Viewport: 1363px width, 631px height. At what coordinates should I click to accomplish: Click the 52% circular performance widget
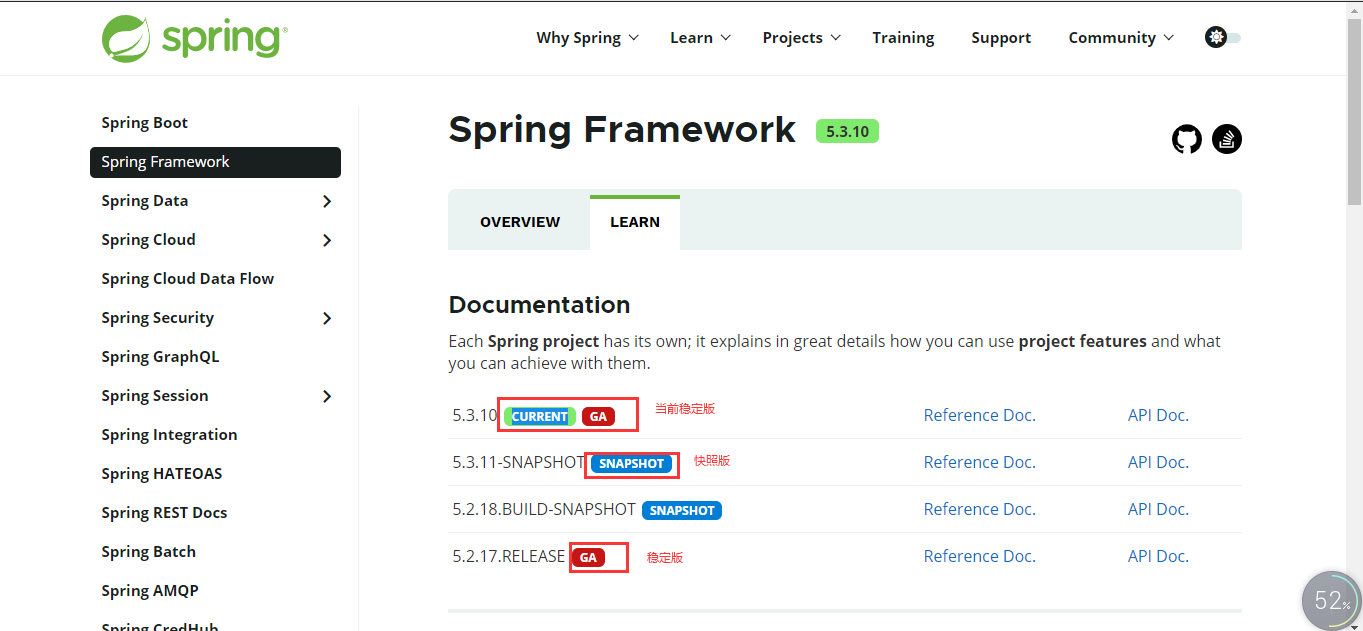pos(1332,600)
